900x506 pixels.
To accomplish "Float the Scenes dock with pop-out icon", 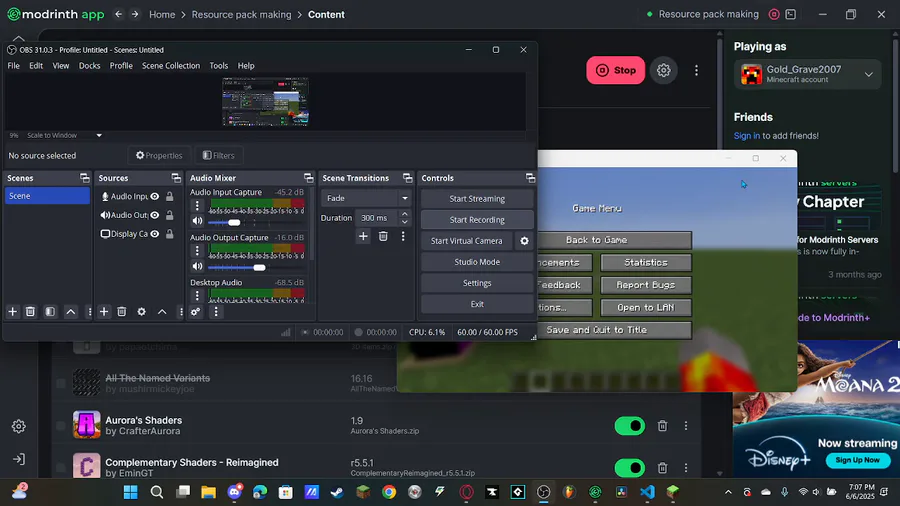I will 84,178.
